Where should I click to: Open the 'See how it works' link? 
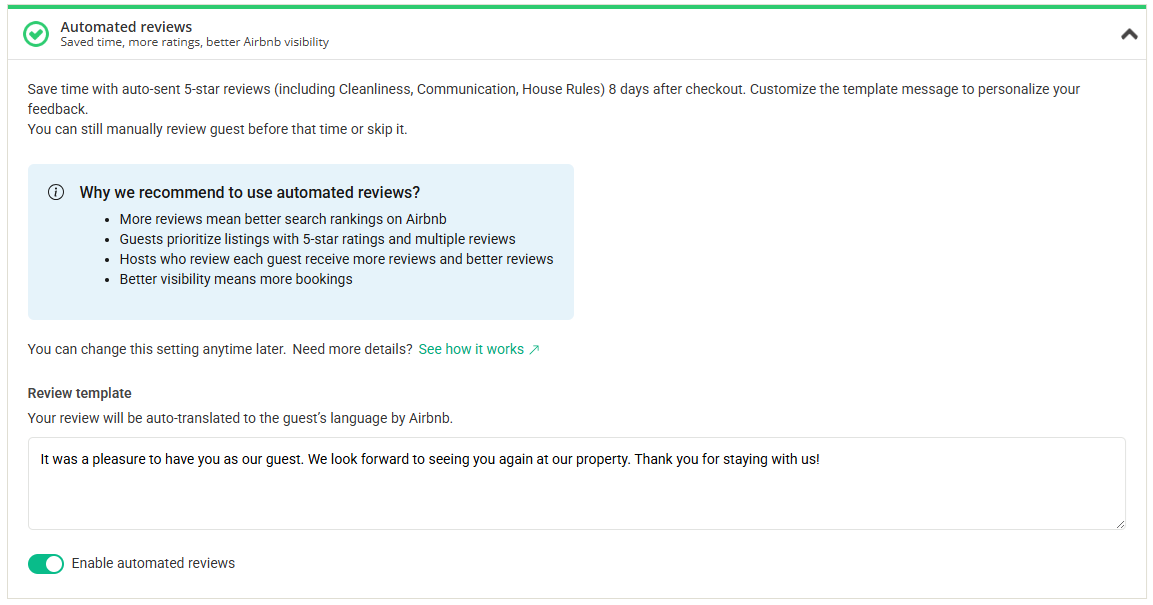click(x=471, y=349)
